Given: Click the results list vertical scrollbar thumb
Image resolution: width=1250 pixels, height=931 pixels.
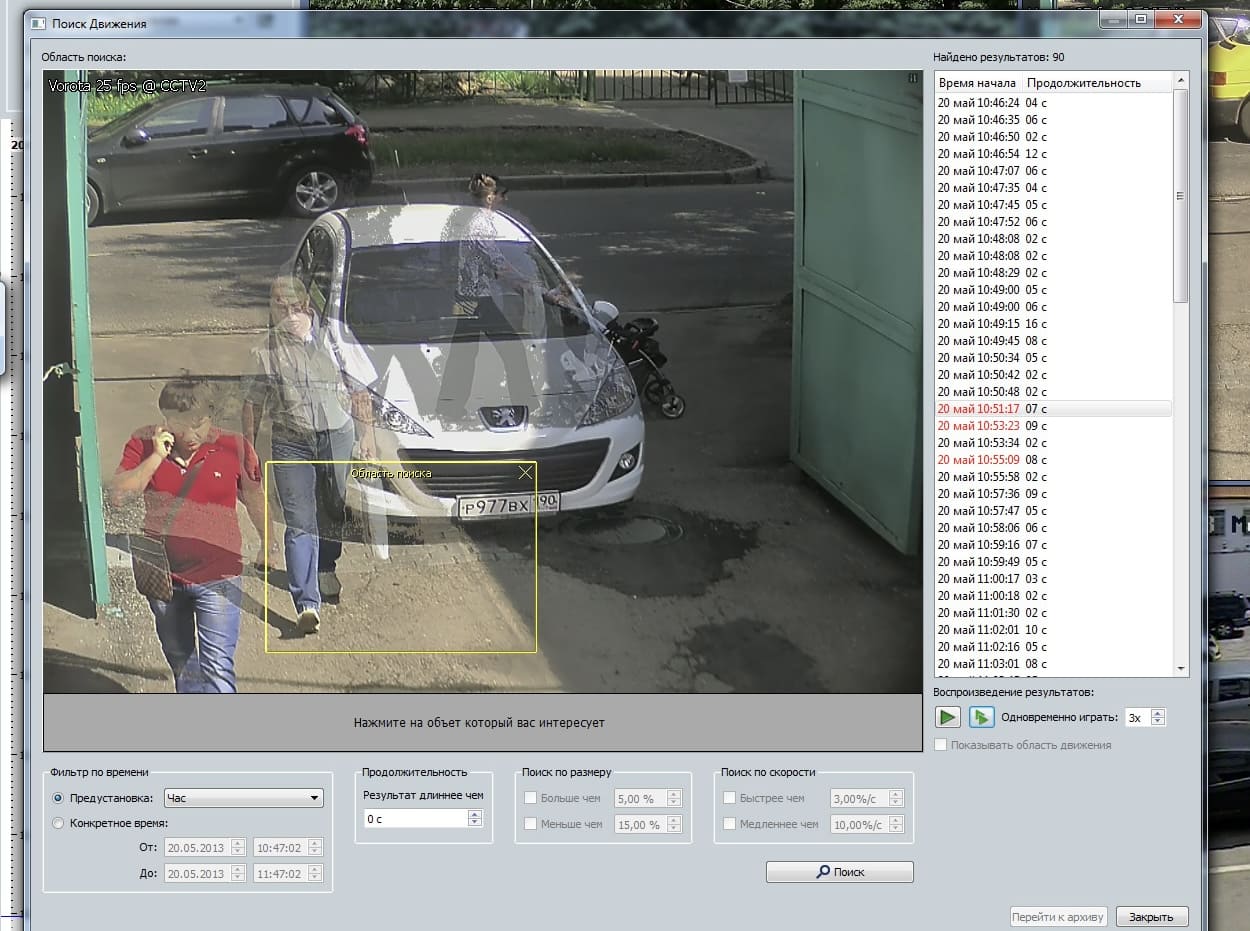Looking at the screenshot, I should [1180, 195].
